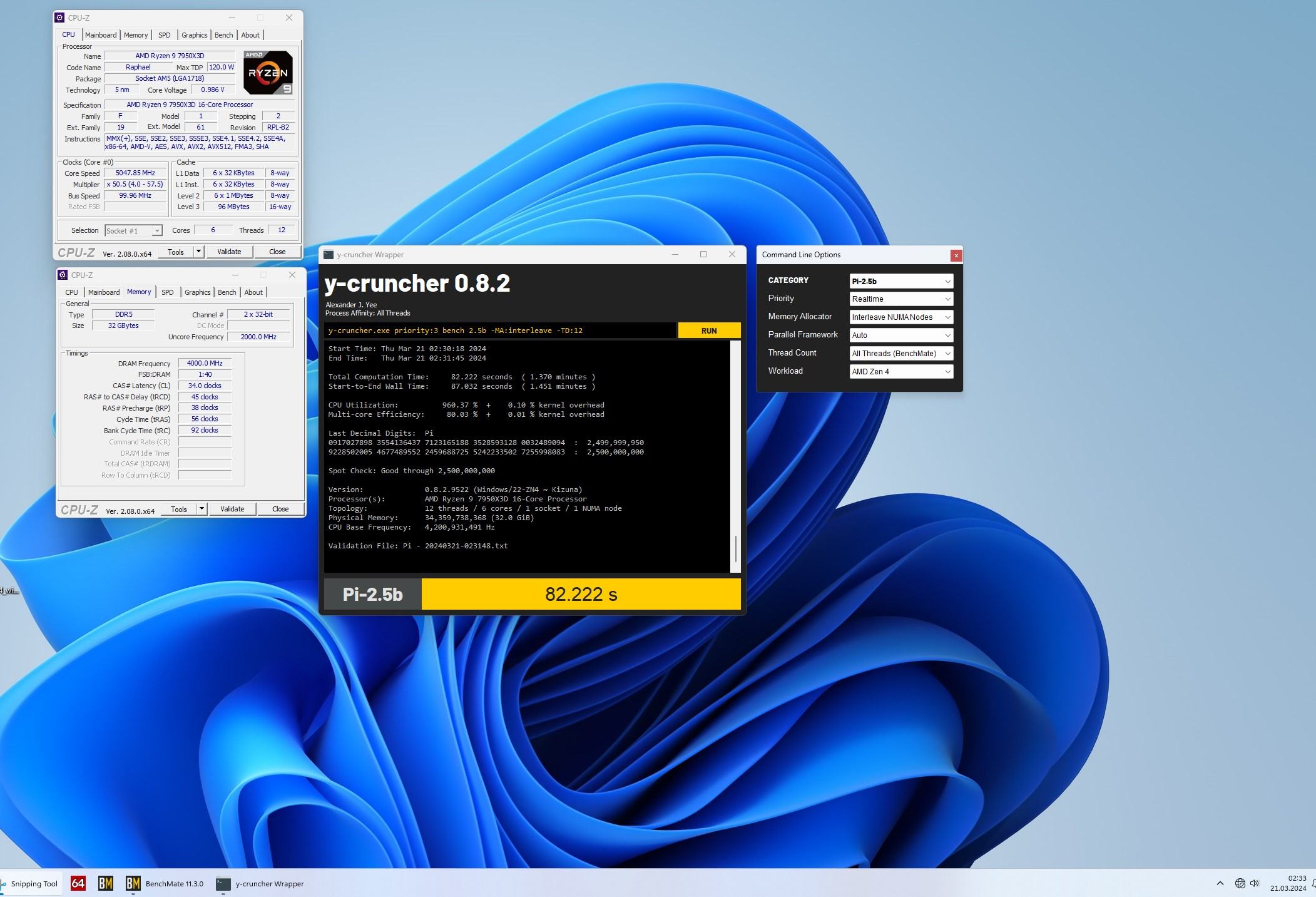Click the Uncore Frequency value 2000.0 MHz
Viewport: 1316px width, 897px height.
(x=258, y=337)
